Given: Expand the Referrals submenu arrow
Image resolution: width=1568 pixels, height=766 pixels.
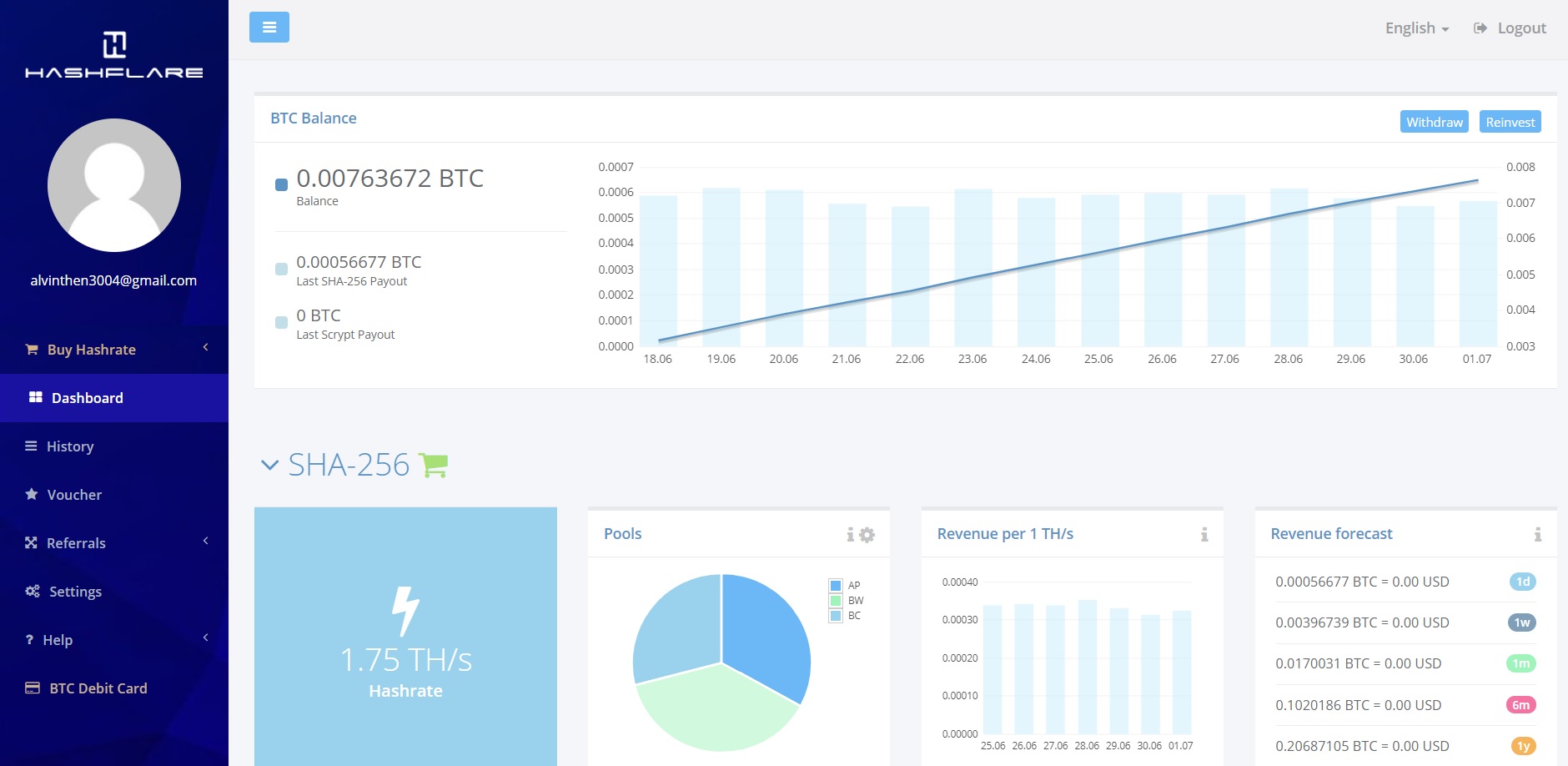Looking at the screenshot, I should tap(205, 541).
